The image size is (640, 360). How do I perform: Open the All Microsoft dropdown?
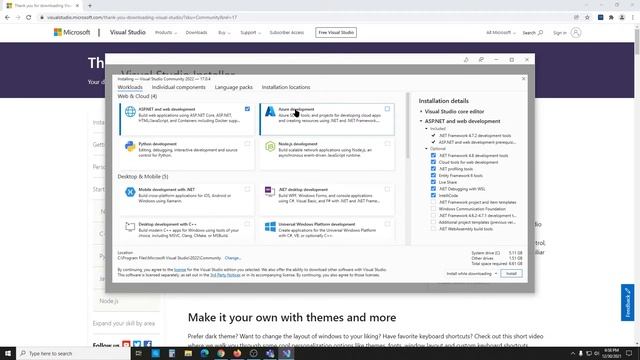(x=500, y=33)
